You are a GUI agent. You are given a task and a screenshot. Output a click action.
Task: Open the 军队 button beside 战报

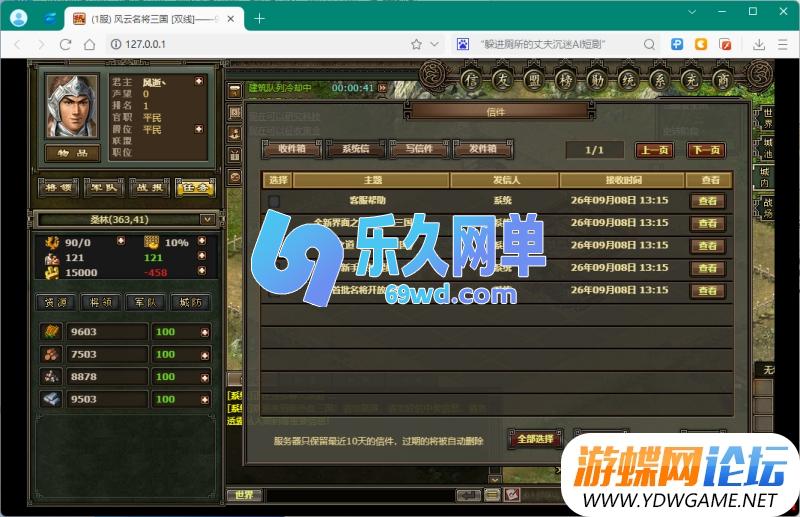104,188
